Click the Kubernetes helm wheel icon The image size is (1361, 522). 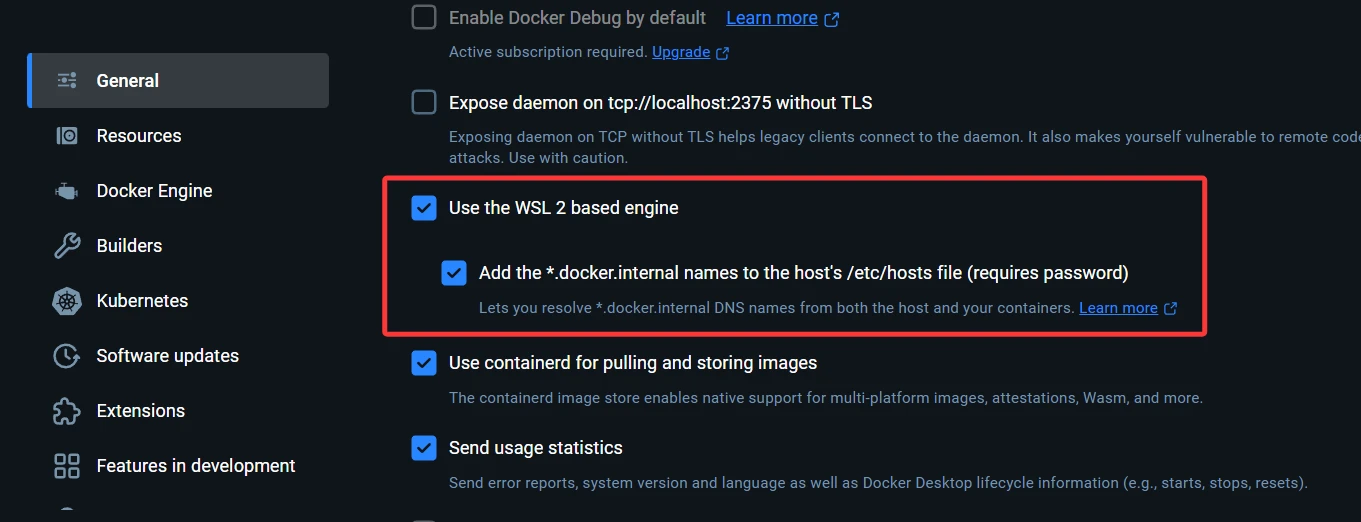pos(67,301)
